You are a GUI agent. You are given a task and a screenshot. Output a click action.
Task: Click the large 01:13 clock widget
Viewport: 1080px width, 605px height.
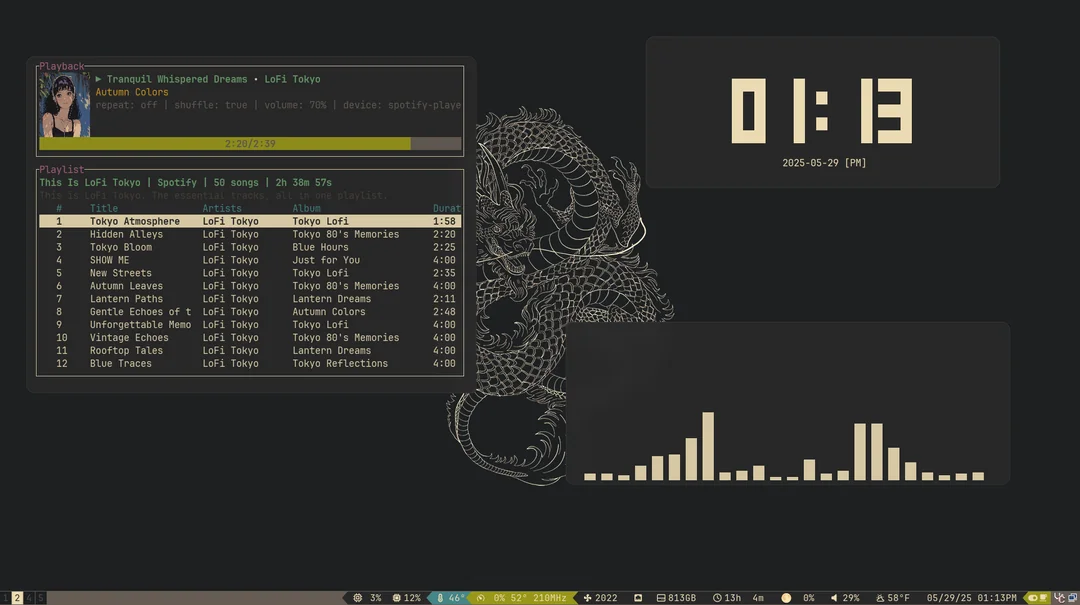(822, 110)
